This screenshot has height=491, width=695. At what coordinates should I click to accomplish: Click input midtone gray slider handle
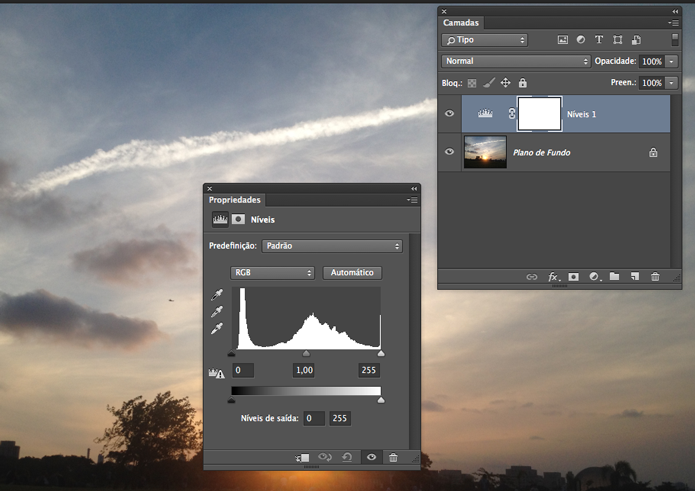pos(306,354)
